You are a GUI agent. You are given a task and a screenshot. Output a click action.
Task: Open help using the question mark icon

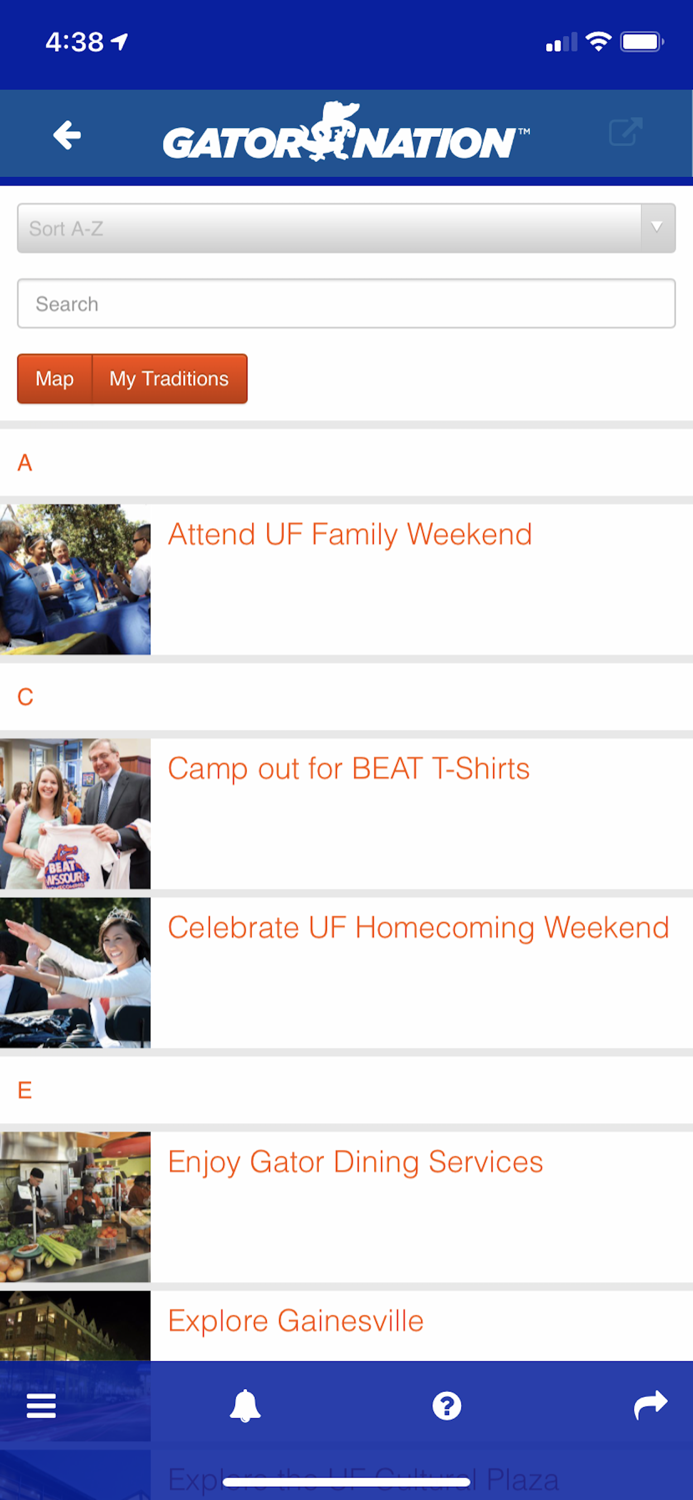click(446, 1405)
